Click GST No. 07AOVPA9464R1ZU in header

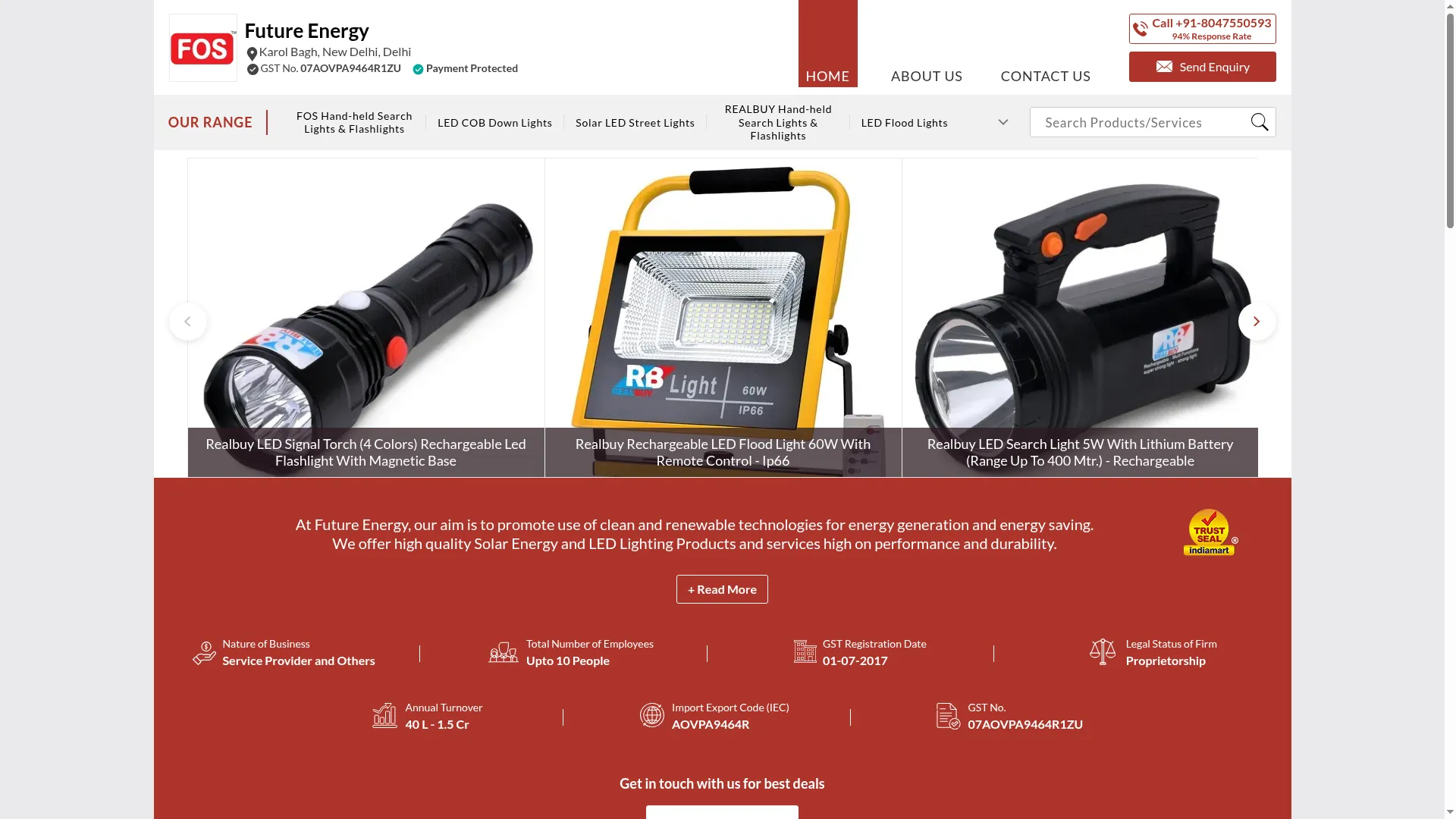pos(331,68)
